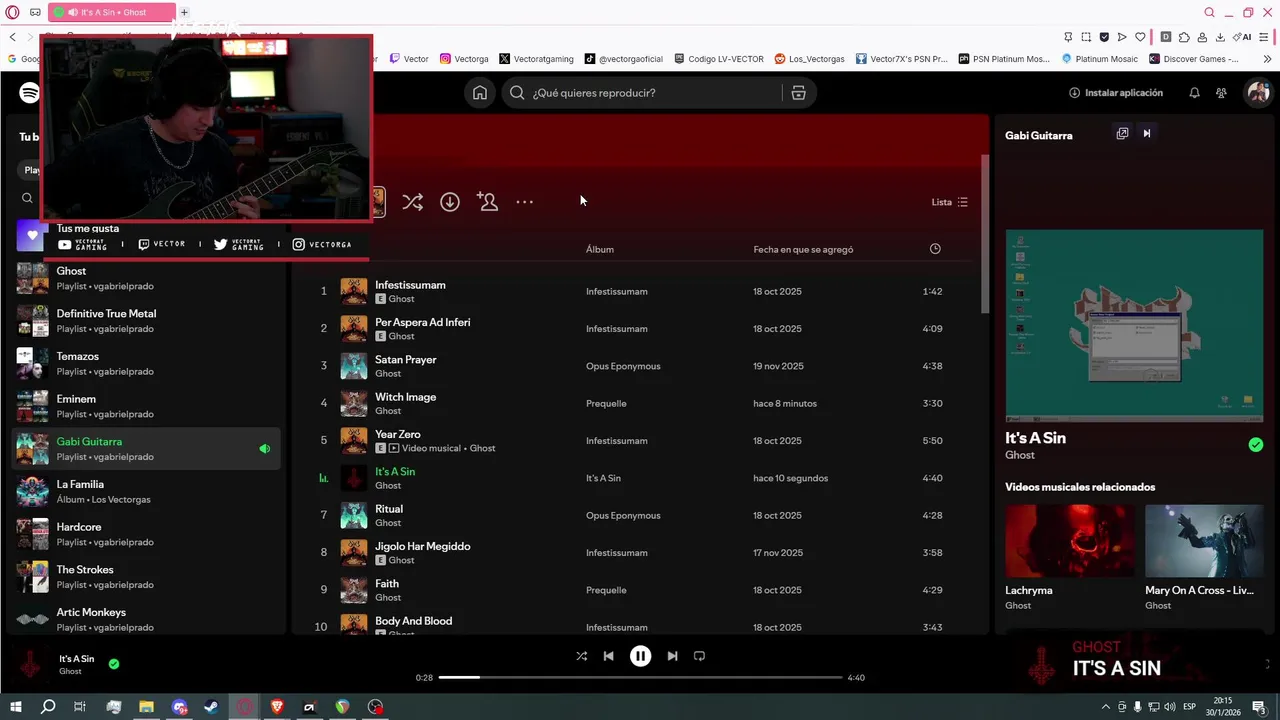Open a new browser tab
Image resolution: width=1280 pixels, height=720 pixels.
[x=184, y=12]
